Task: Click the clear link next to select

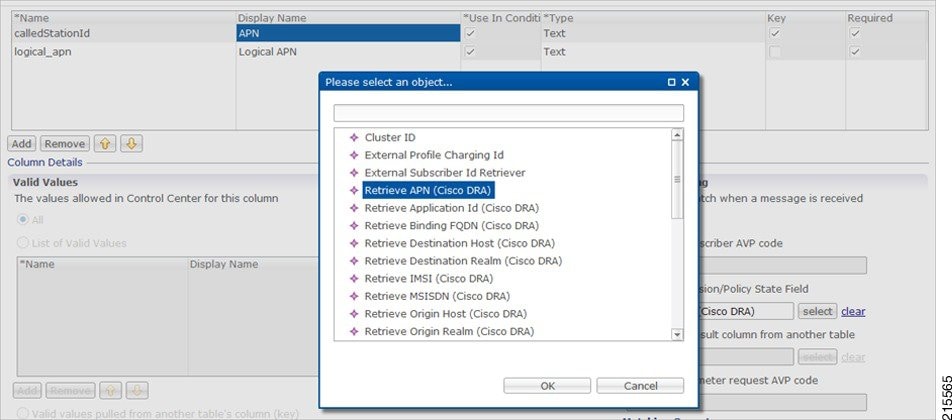Action: (x=853, y=311)
